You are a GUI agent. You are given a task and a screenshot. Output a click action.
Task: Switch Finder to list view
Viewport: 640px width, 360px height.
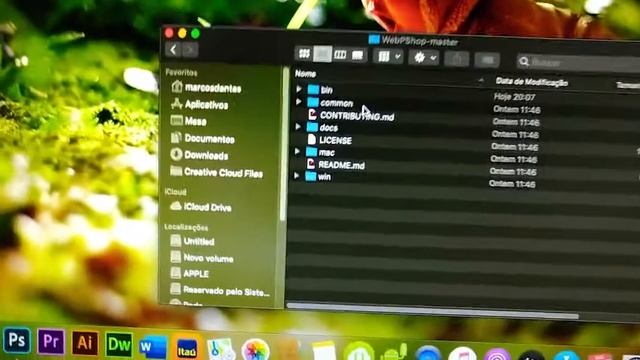pos(322,54)
